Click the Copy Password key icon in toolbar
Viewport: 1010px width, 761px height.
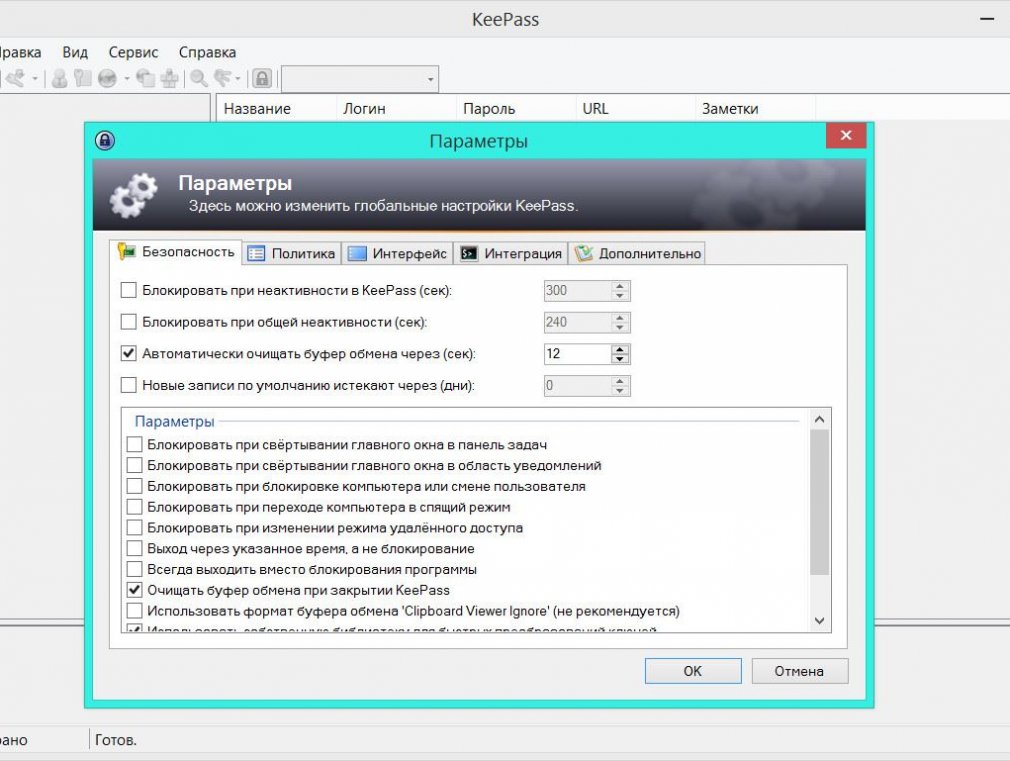(82, 79)
